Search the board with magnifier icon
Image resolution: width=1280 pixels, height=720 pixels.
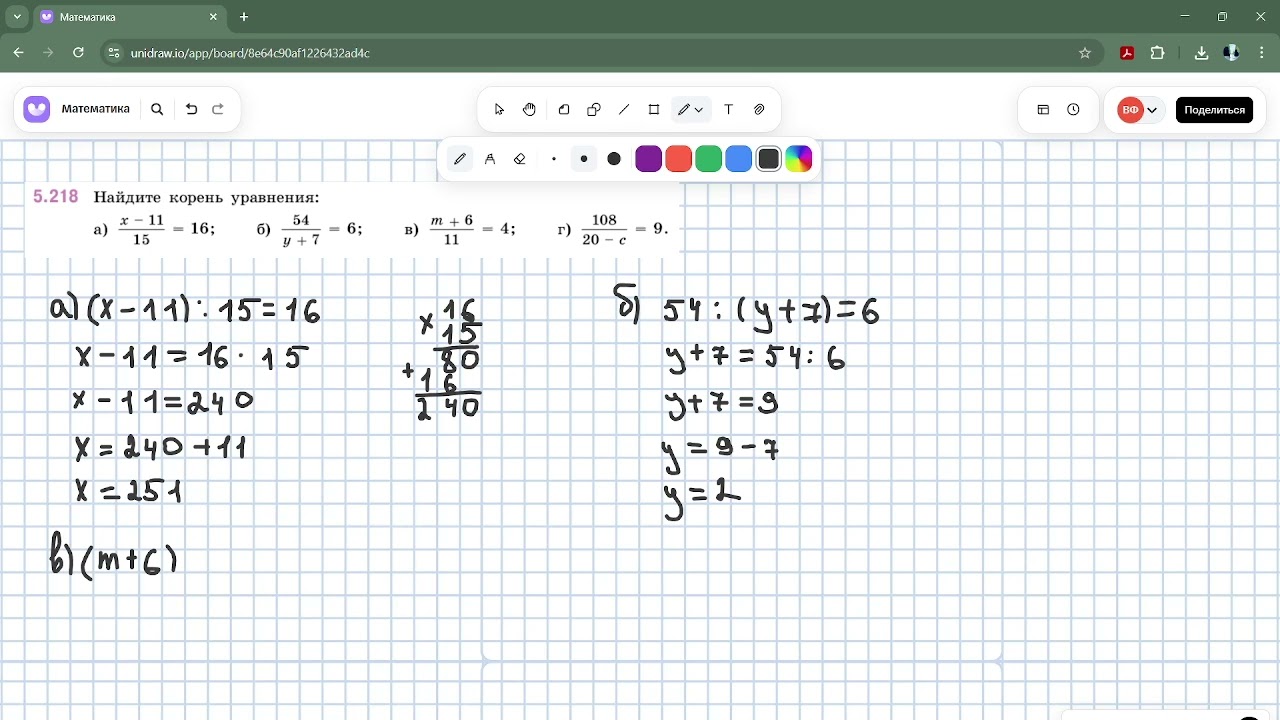click(x=157, y=110)
